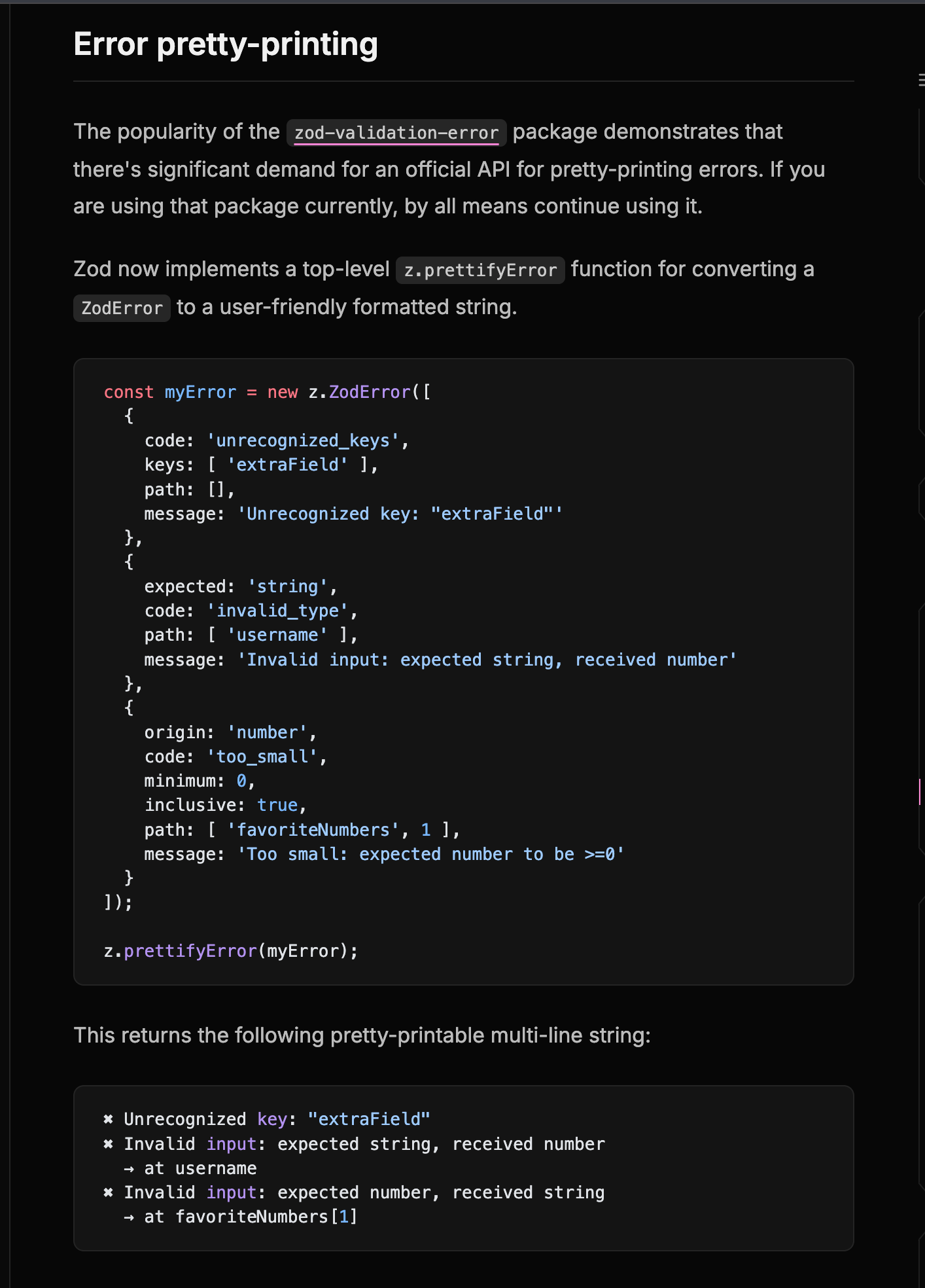Screen dimensions: 925x1288
Task: Click the "This returns the following" paragraph
Action: click(362, 1035)
